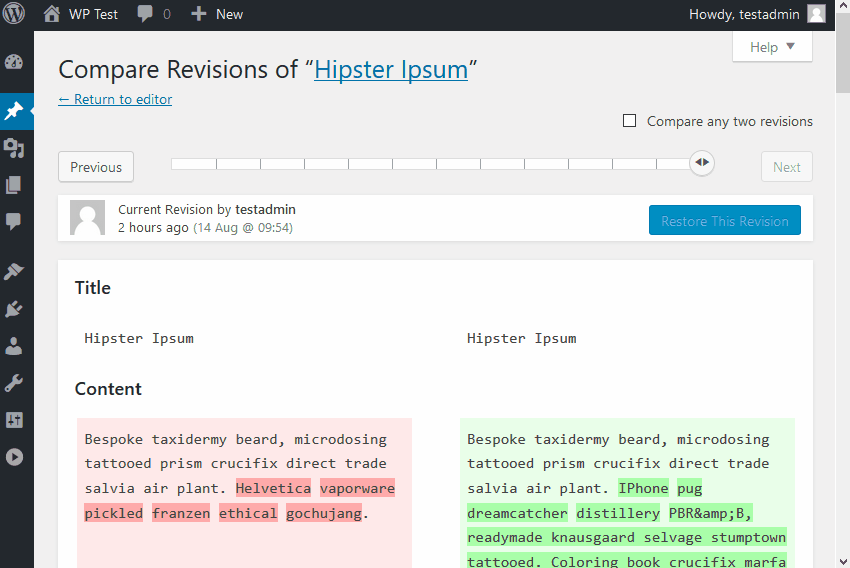The height and width of the screenshot is (568, 850).
Task: Open Users from the sidebar
Action: (x=14, y=346)
